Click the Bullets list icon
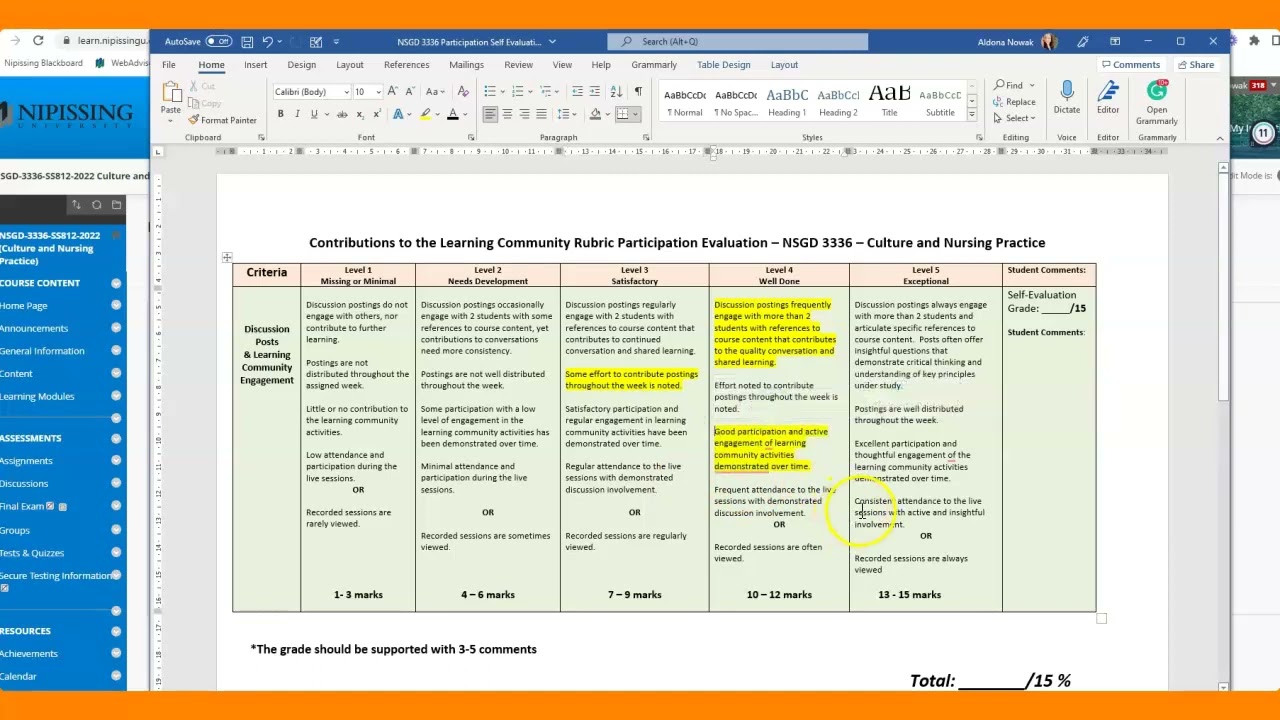The width and height of the screenshot is (1280, 720). coord(490,92)
